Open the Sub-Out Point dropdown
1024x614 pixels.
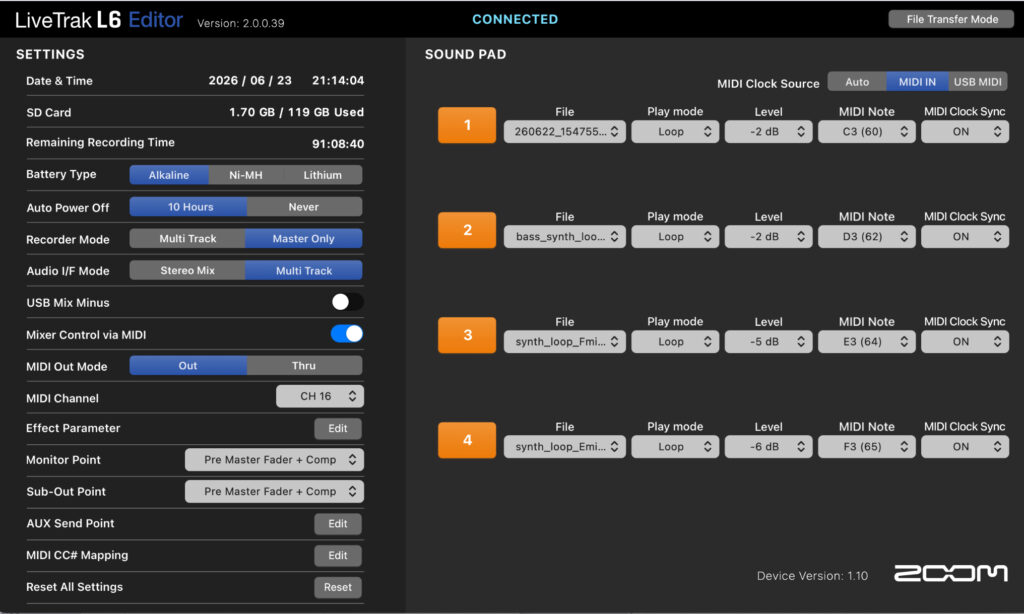point(274,491)
